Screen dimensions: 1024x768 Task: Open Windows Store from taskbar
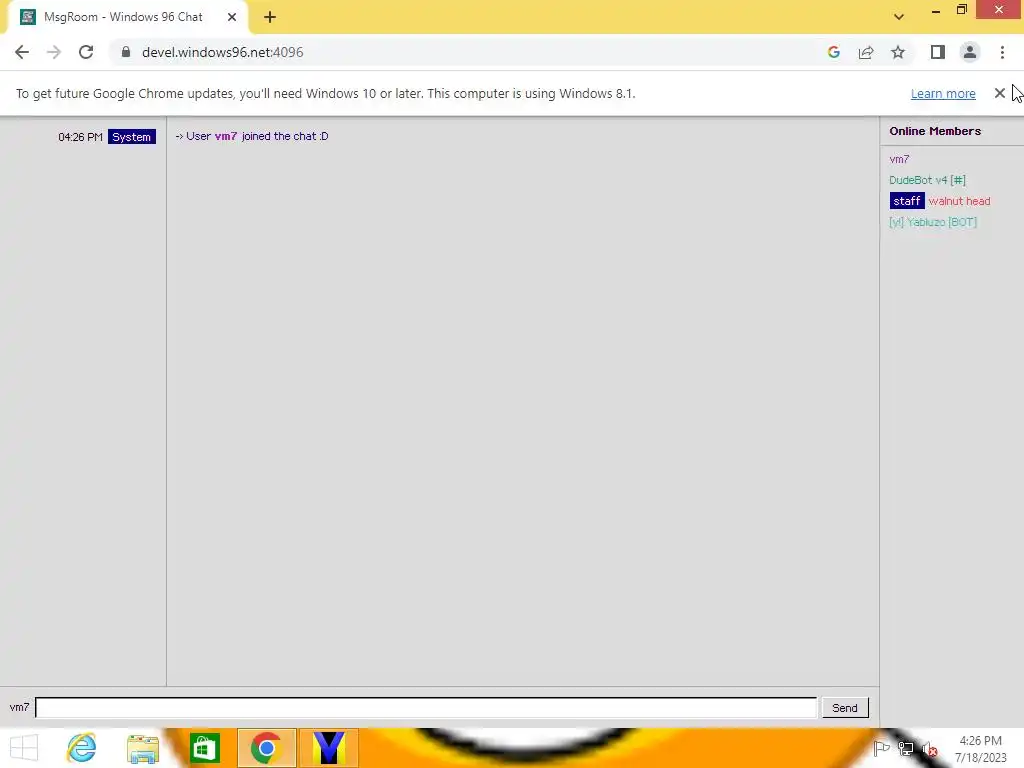[x=204, y=748]
